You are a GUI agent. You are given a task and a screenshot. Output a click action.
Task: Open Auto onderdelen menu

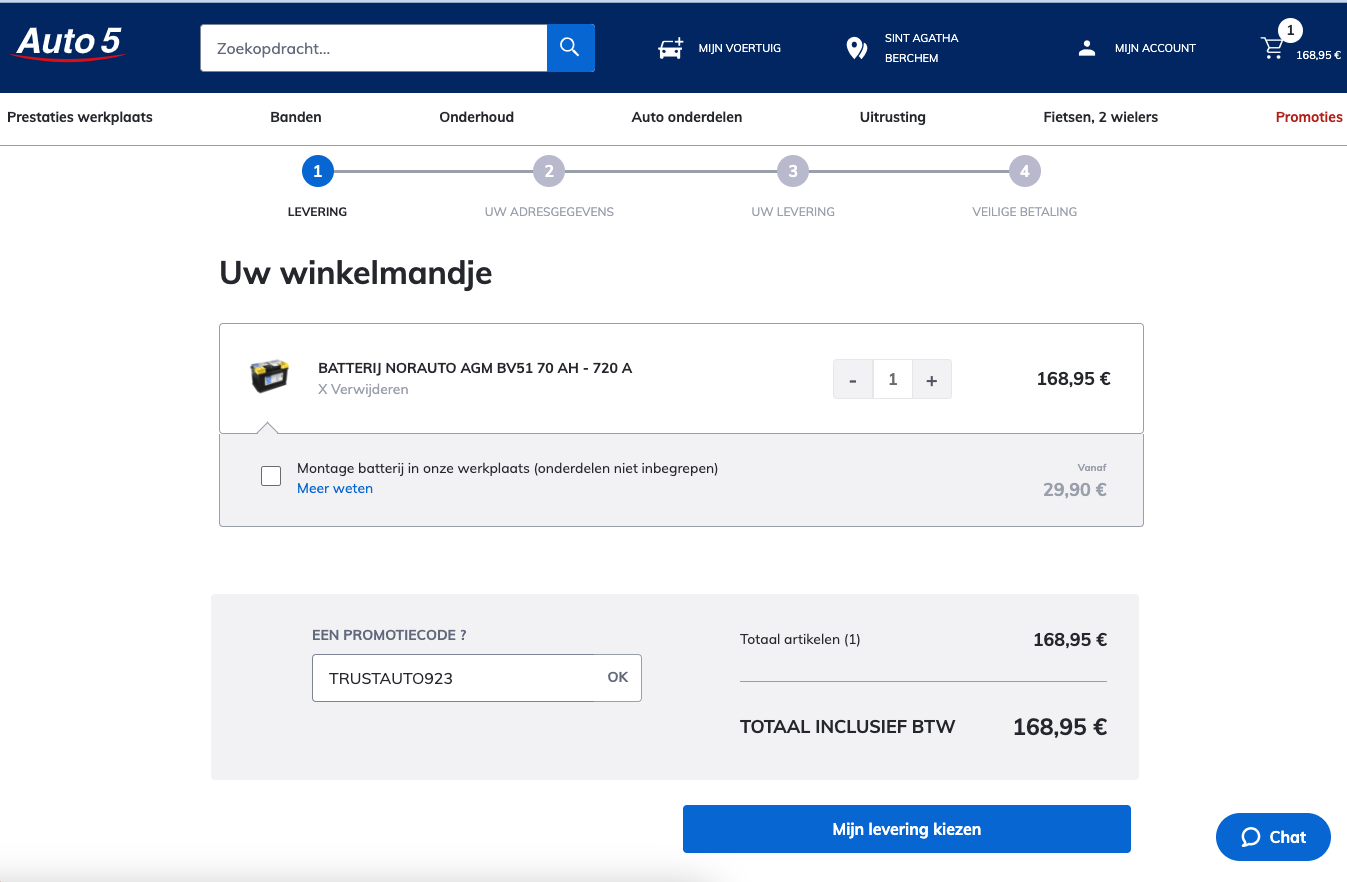pyautogui.click(x=687, y=117)
